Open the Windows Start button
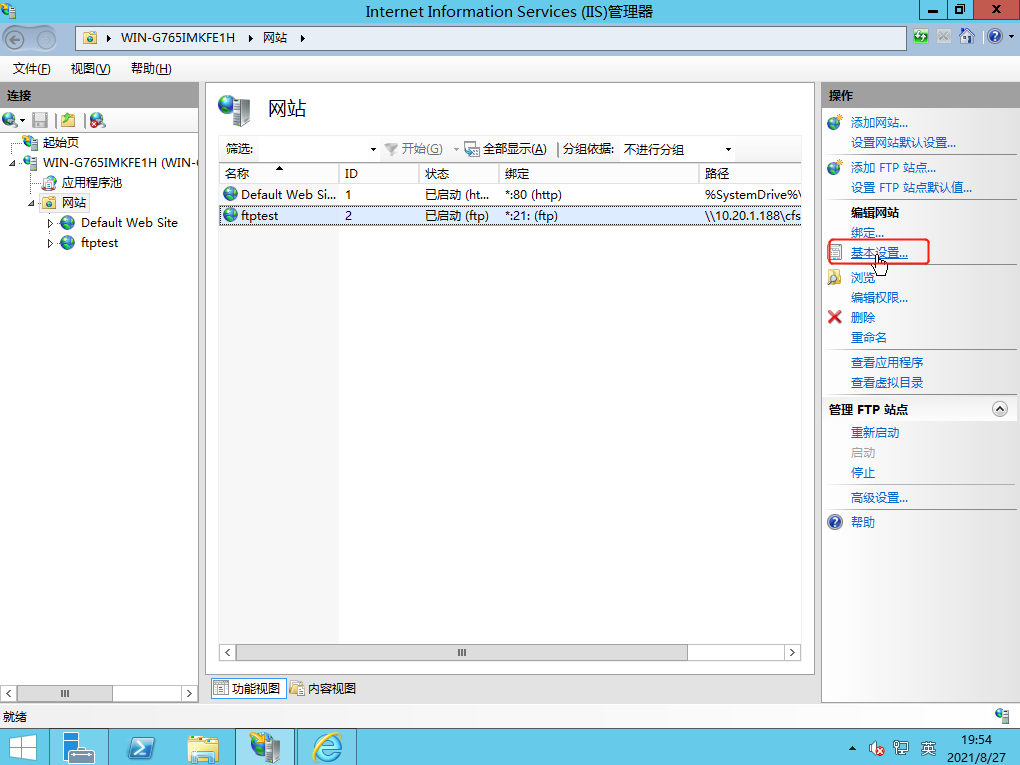This screenshot has height=765, width=1020. 23,747
